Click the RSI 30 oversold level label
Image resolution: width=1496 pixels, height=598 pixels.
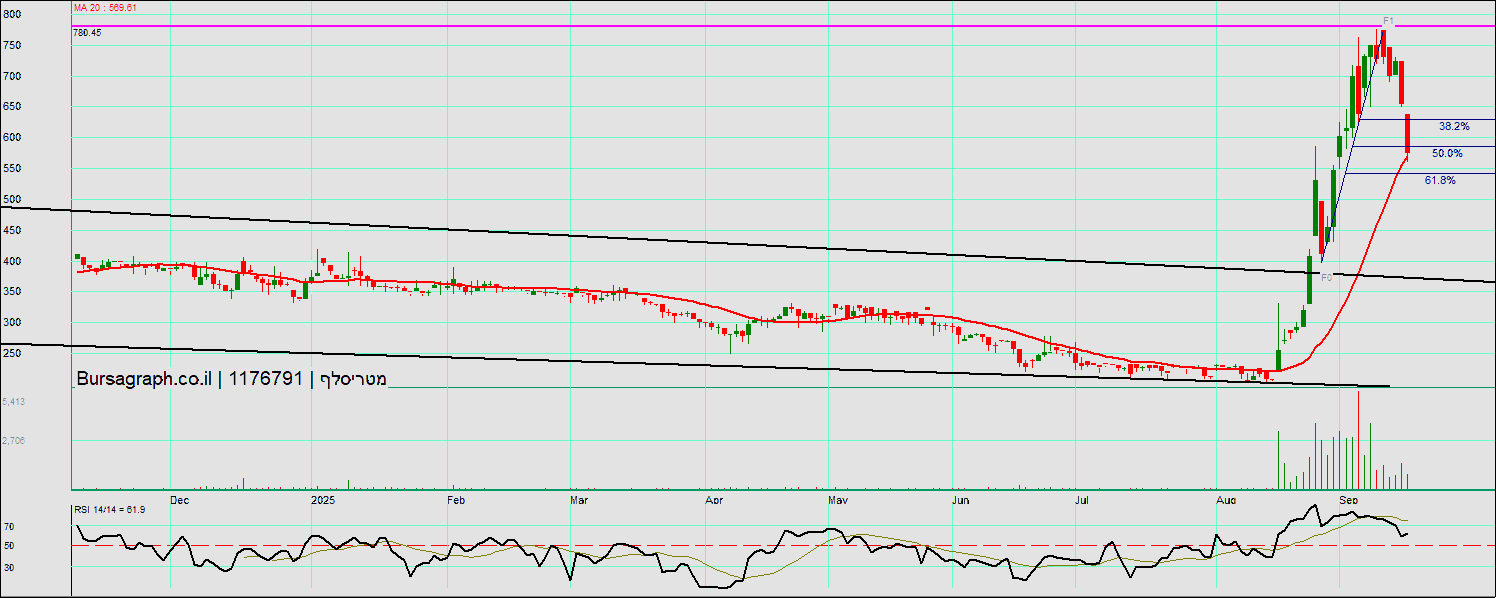(x=8, y=567)
